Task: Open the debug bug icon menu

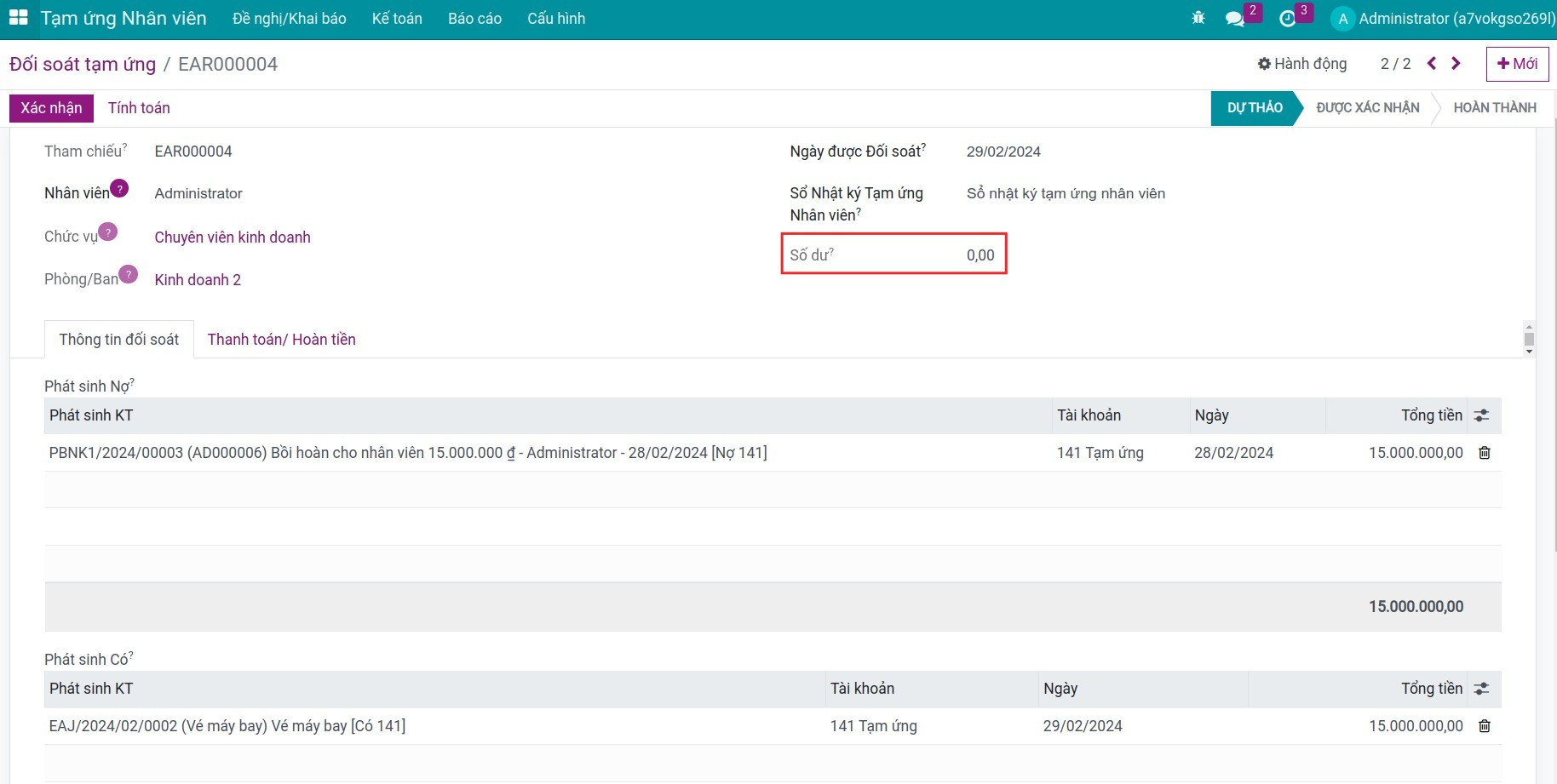Action: 1198,18
